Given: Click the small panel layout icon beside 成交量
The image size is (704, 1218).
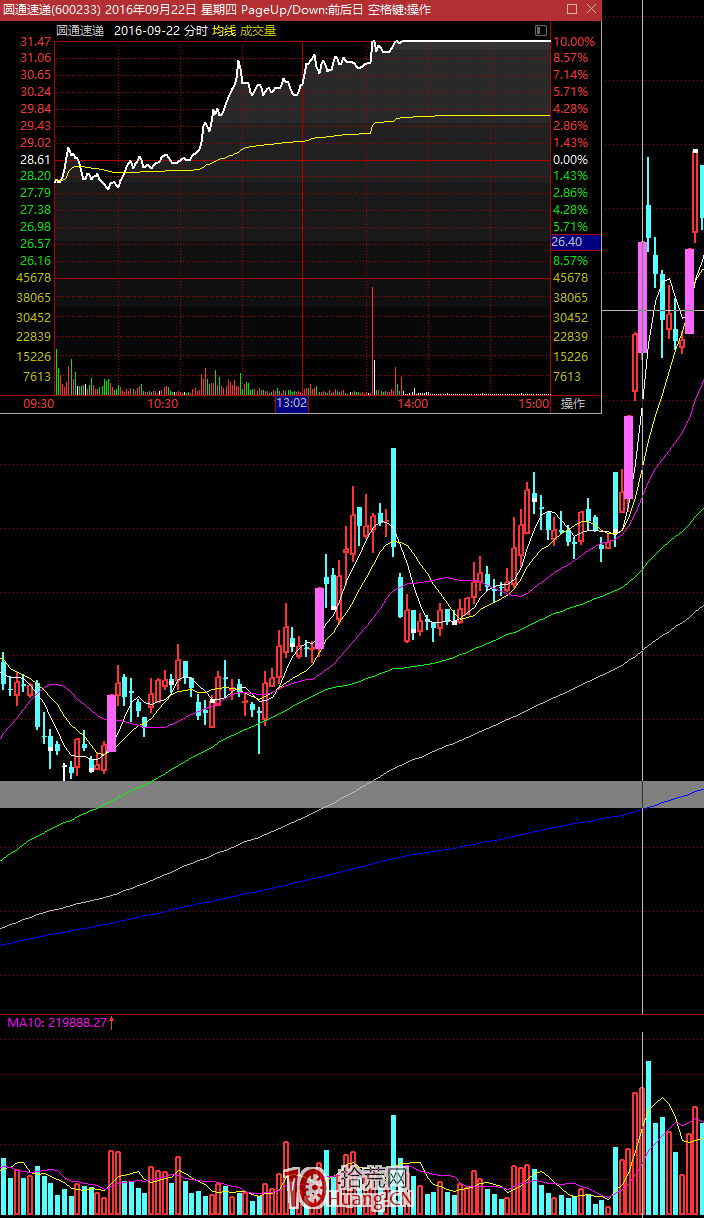Looking at the screenshot, I should 541,31.
